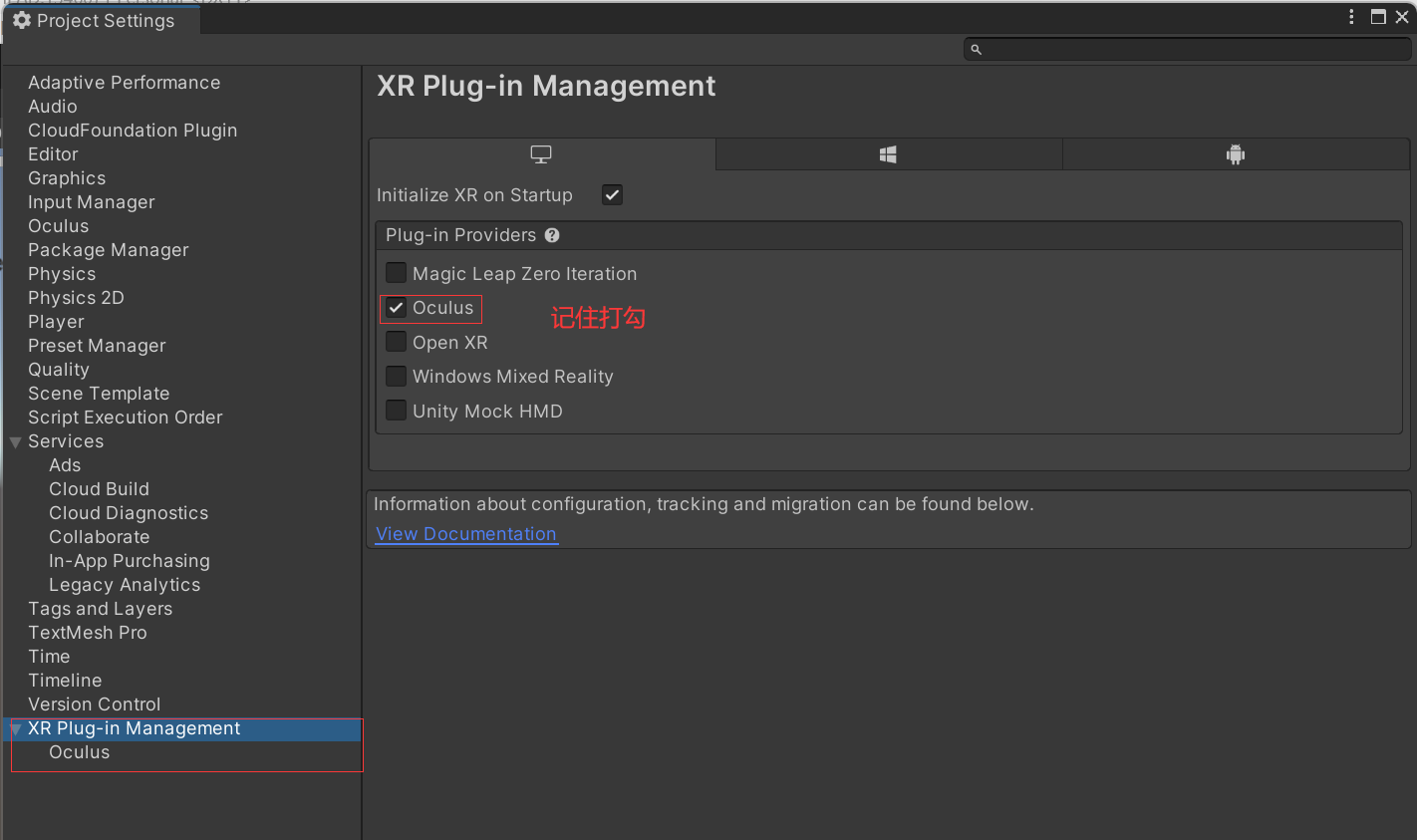Uncheck the Oculus plug-in provider

(396, 308)
